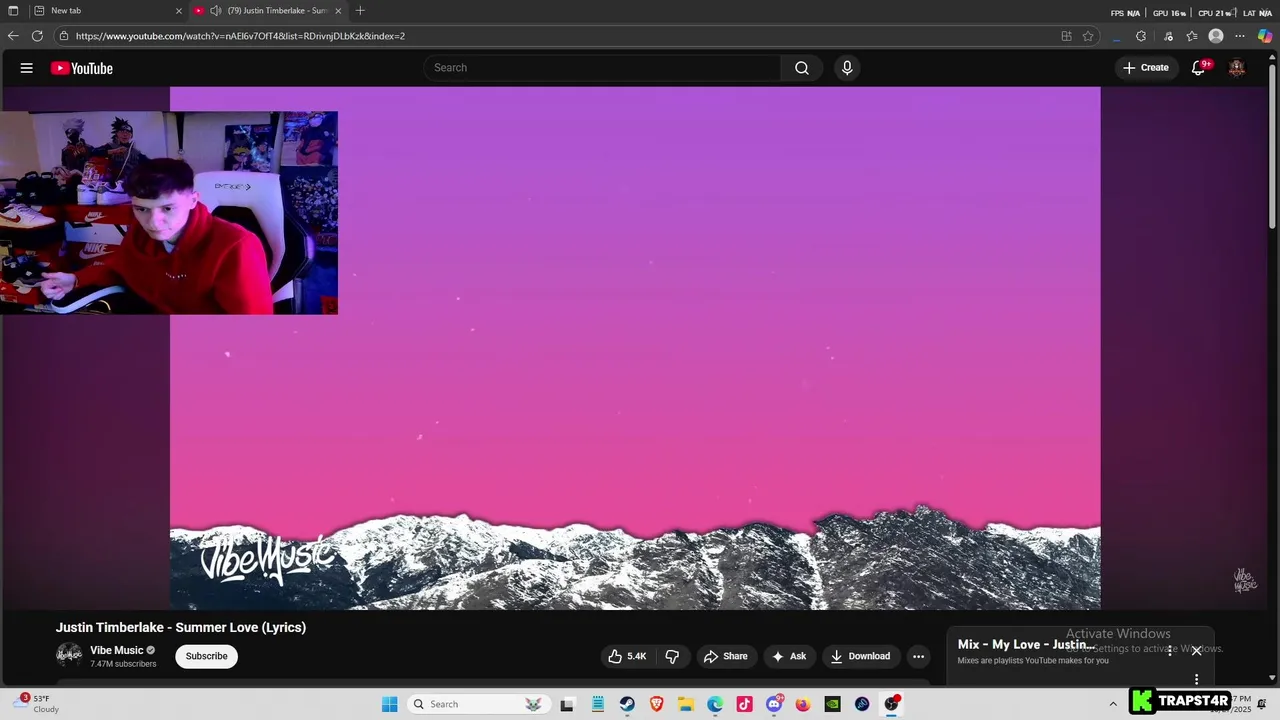Launch Brave browser from taskbar

(x=656, y=704)
